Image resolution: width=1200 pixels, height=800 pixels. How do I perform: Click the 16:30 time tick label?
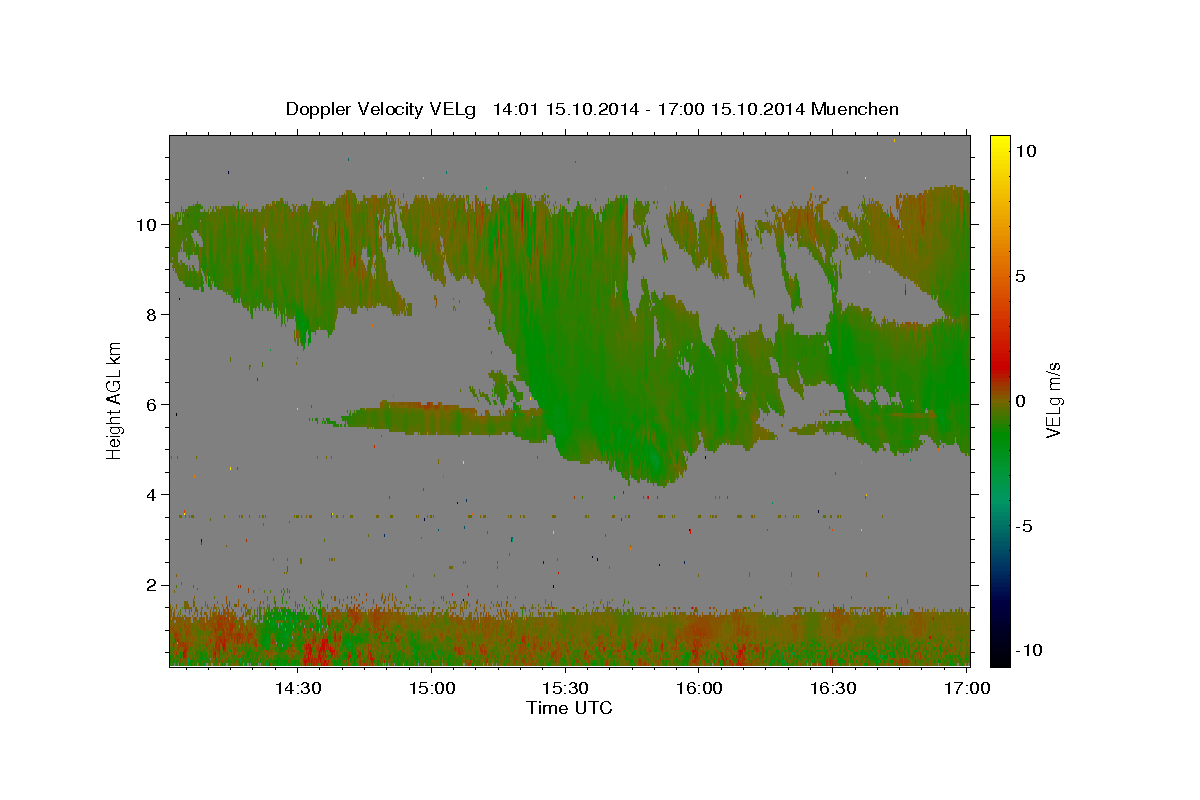[x=833, y=688]
